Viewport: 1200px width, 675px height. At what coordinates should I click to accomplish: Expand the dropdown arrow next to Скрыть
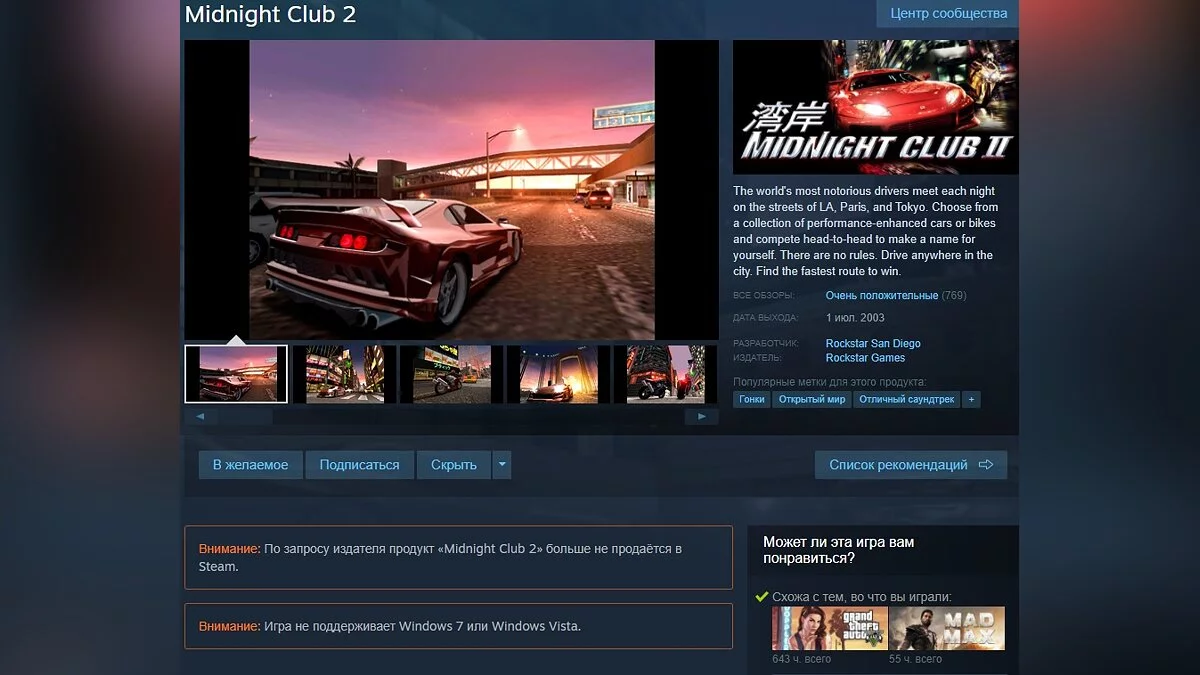click(502, 465)
